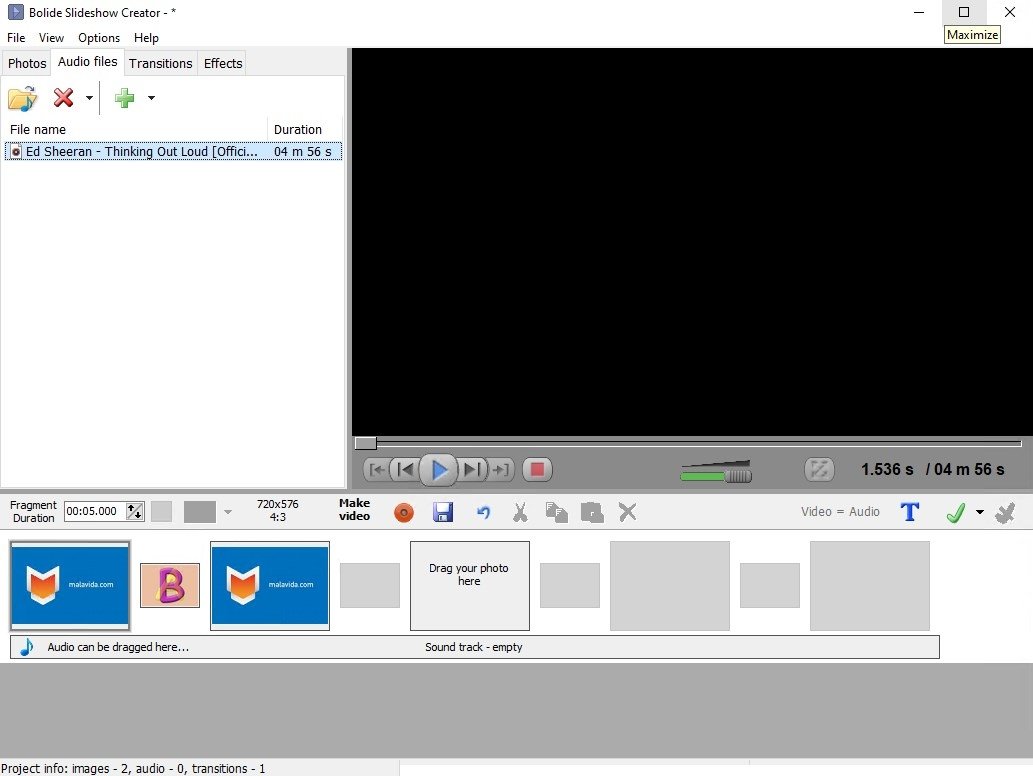
Task: Delete the fragment with gray X icon
Action: (x=628, y=512)
